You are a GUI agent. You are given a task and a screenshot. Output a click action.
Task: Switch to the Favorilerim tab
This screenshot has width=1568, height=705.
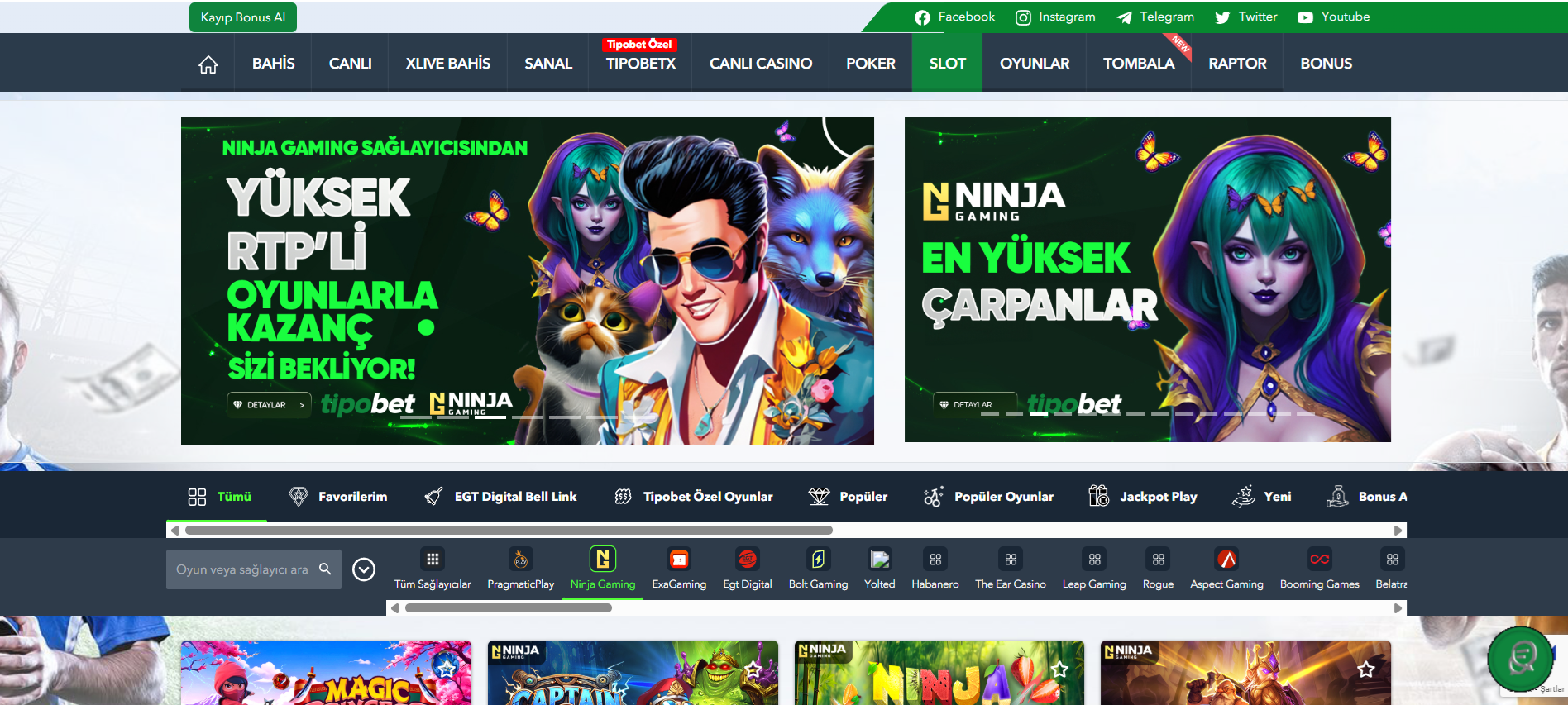coord(338,497)
